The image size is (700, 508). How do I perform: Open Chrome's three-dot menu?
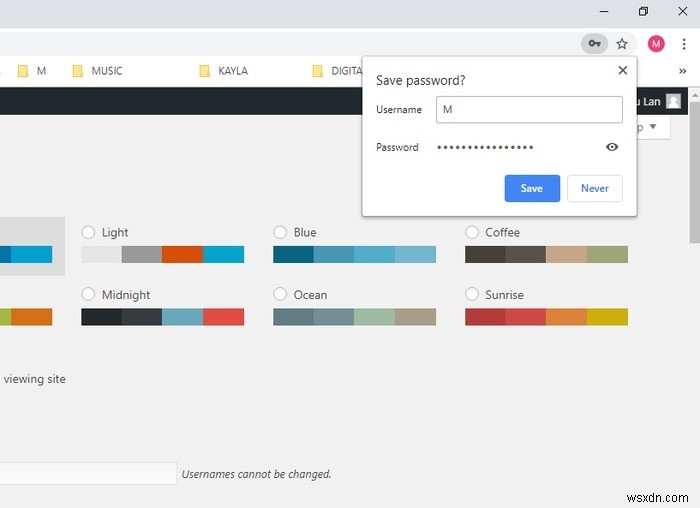(x=684, y=44)
